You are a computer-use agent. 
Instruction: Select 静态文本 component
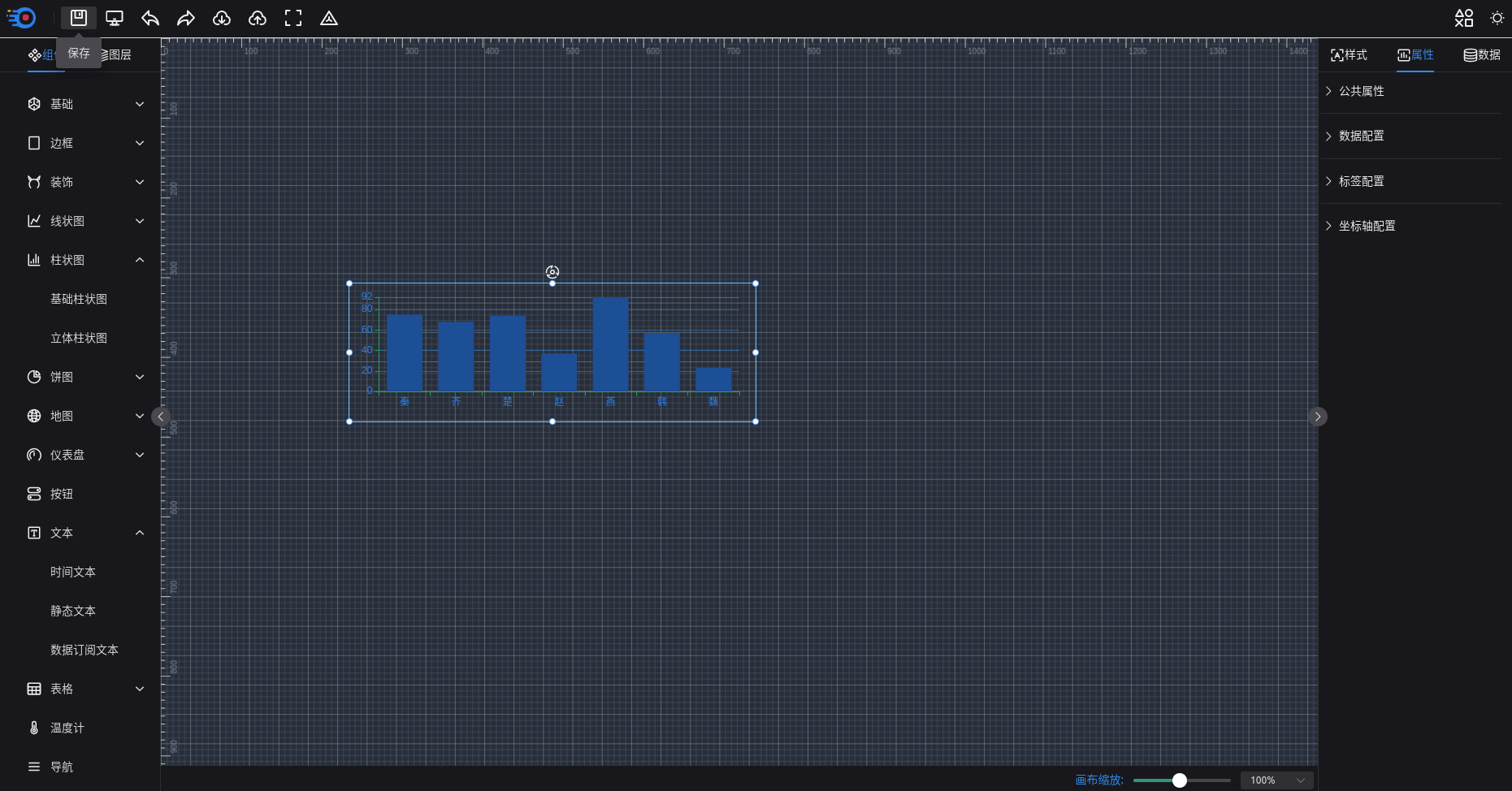(73, 611)
